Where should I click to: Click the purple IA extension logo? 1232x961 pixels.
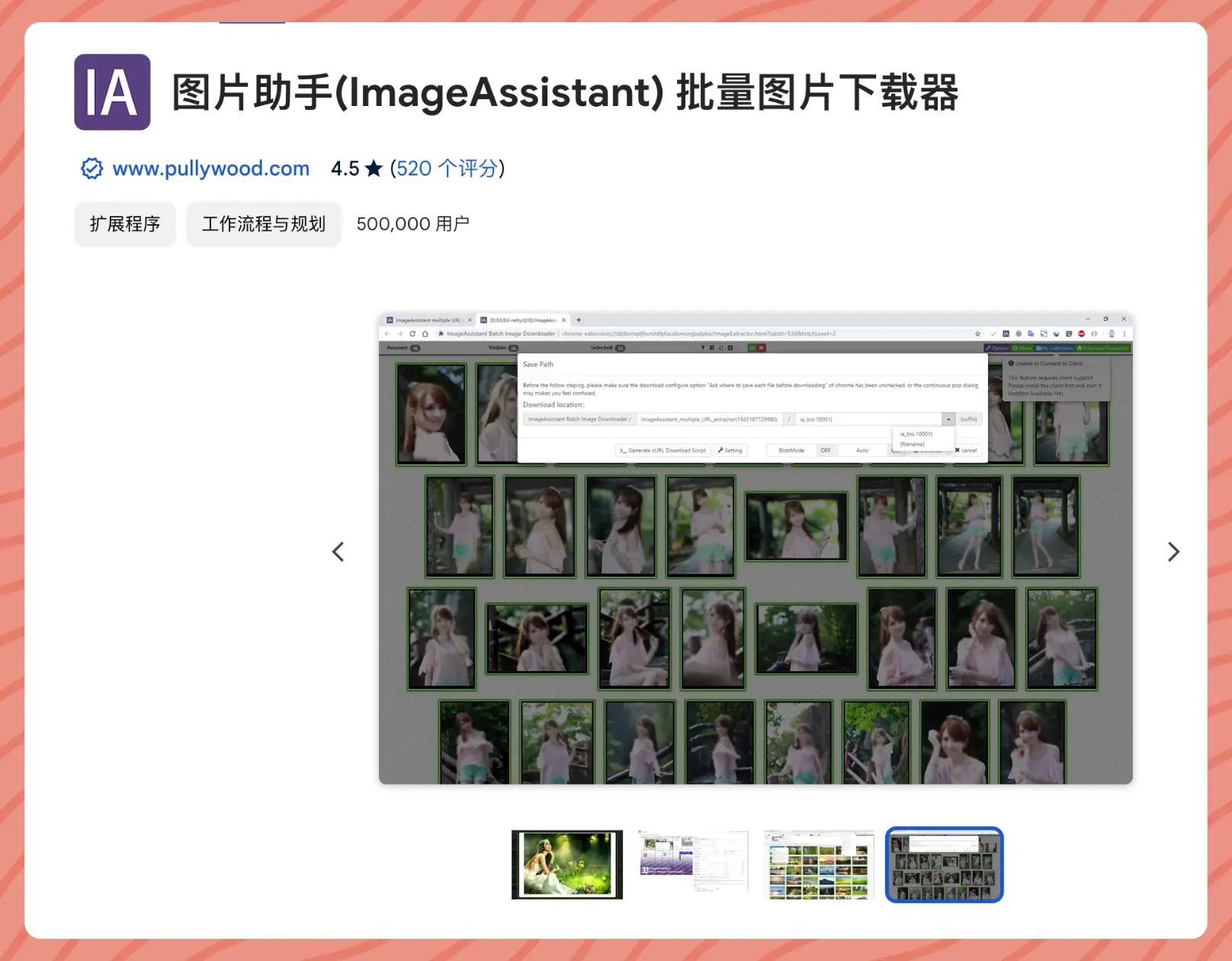coord(112,92)
